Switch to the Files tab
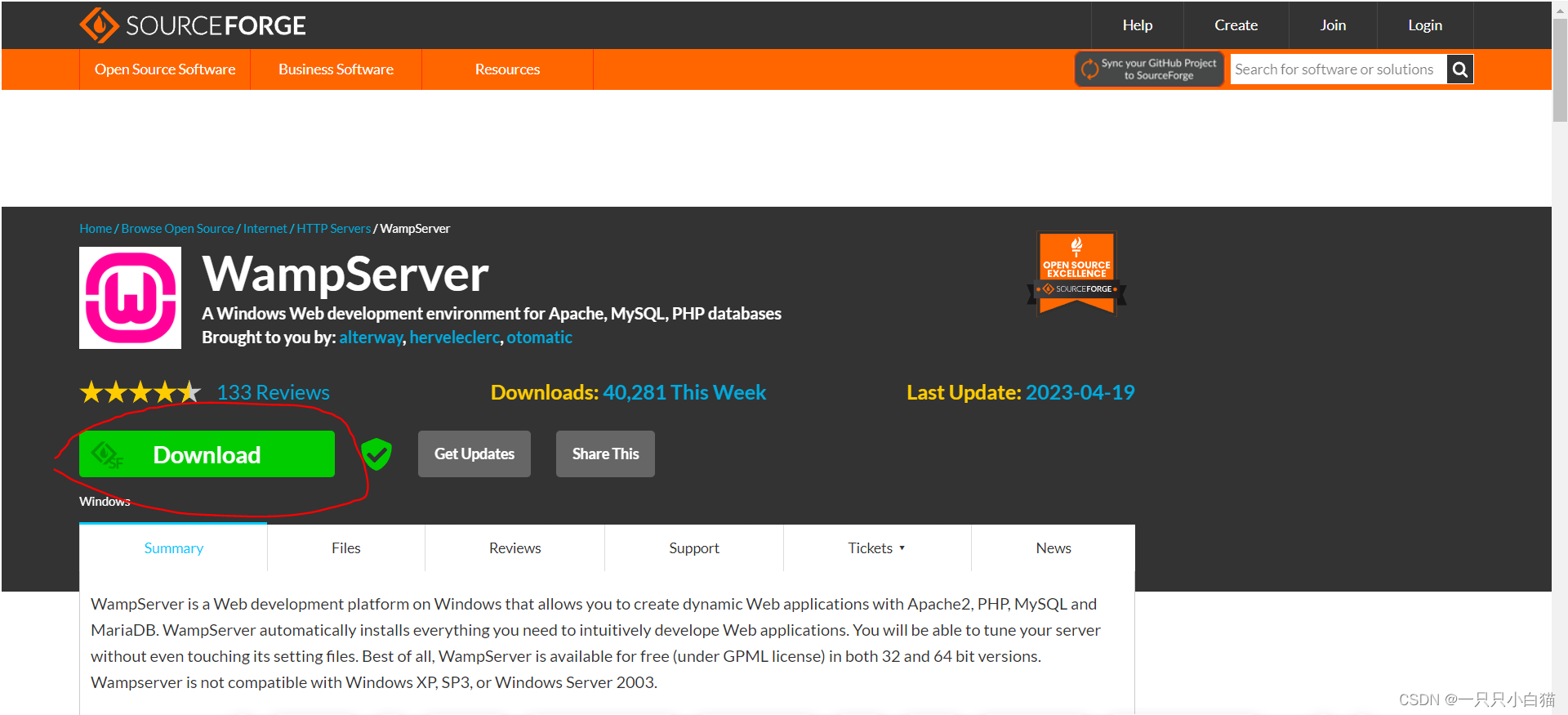The image size is (1568, 715). (346, 548)
